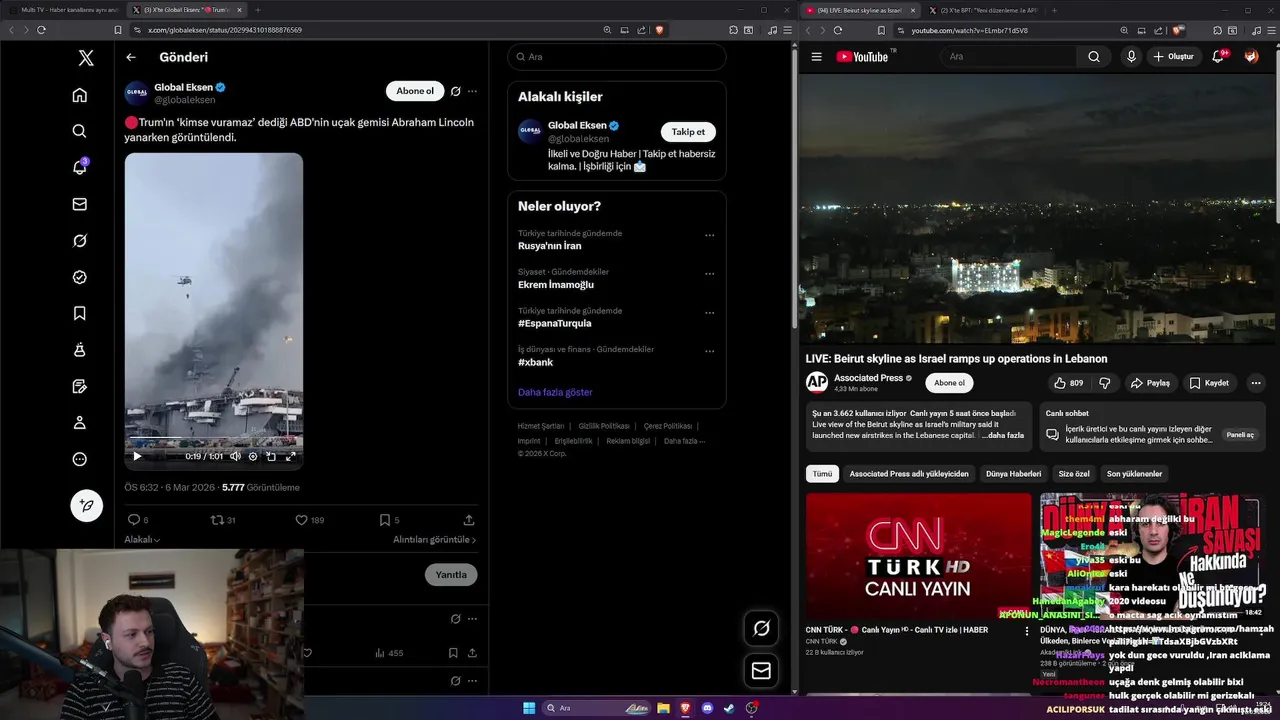The width and height of the screenshot is (1280, 720).
Task: Select the Dünya Haberleri filter chip
Action: pos(1013,474)
